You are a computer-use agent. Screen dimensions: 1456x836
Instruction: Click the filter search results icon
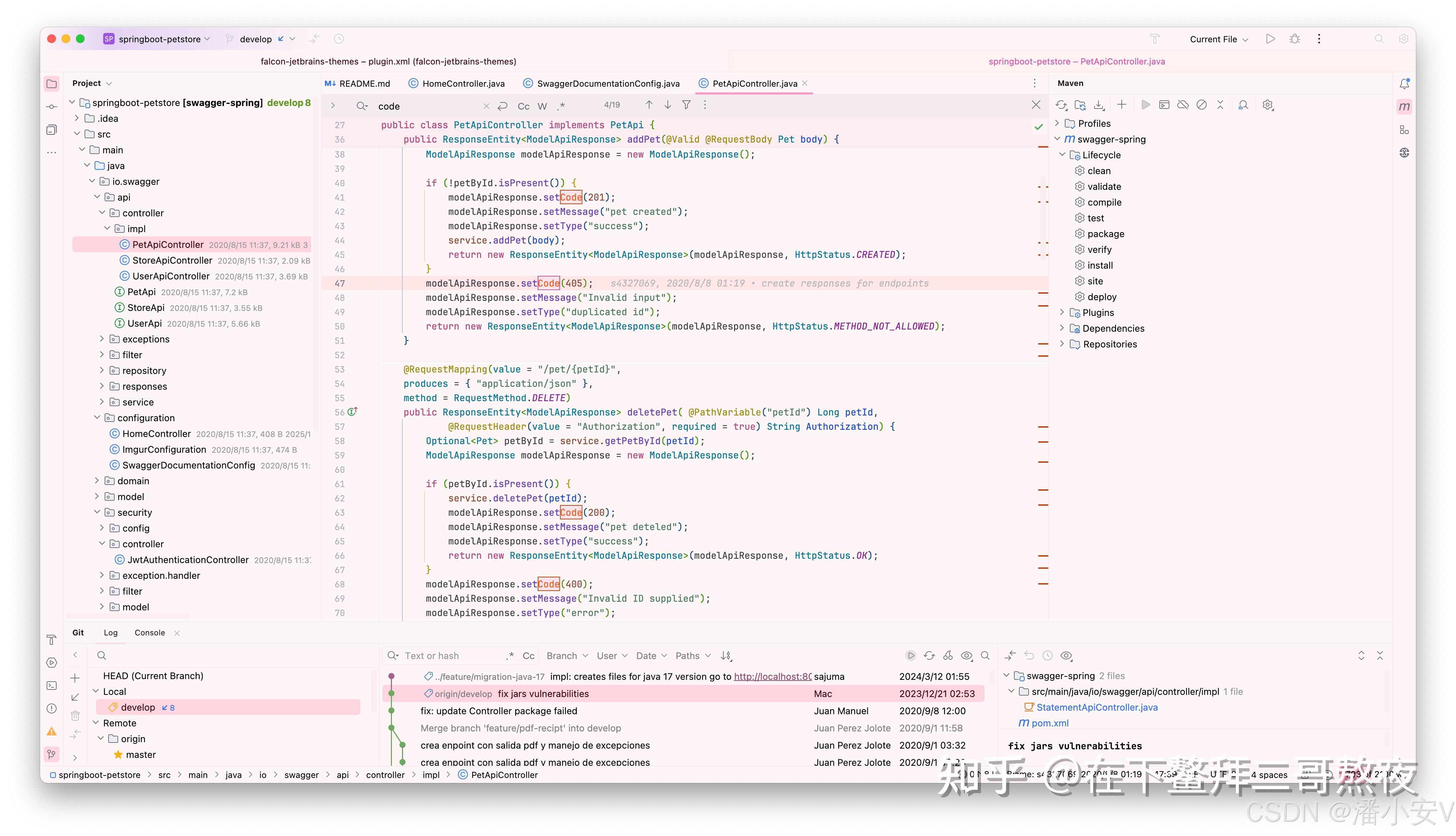click(x=686, y=105)
